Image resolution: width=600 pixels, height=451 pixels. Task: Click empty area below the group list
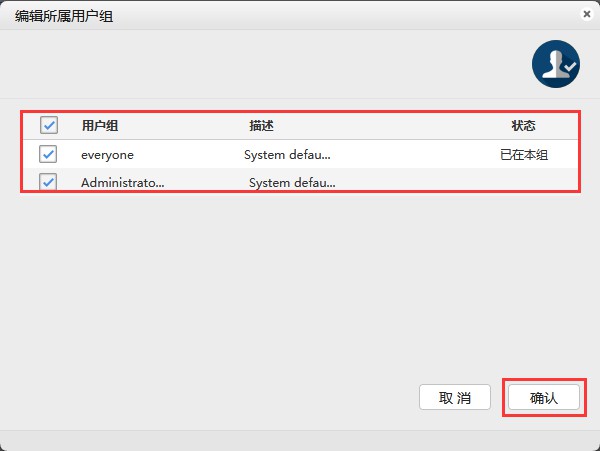click(x=300, y=280)
